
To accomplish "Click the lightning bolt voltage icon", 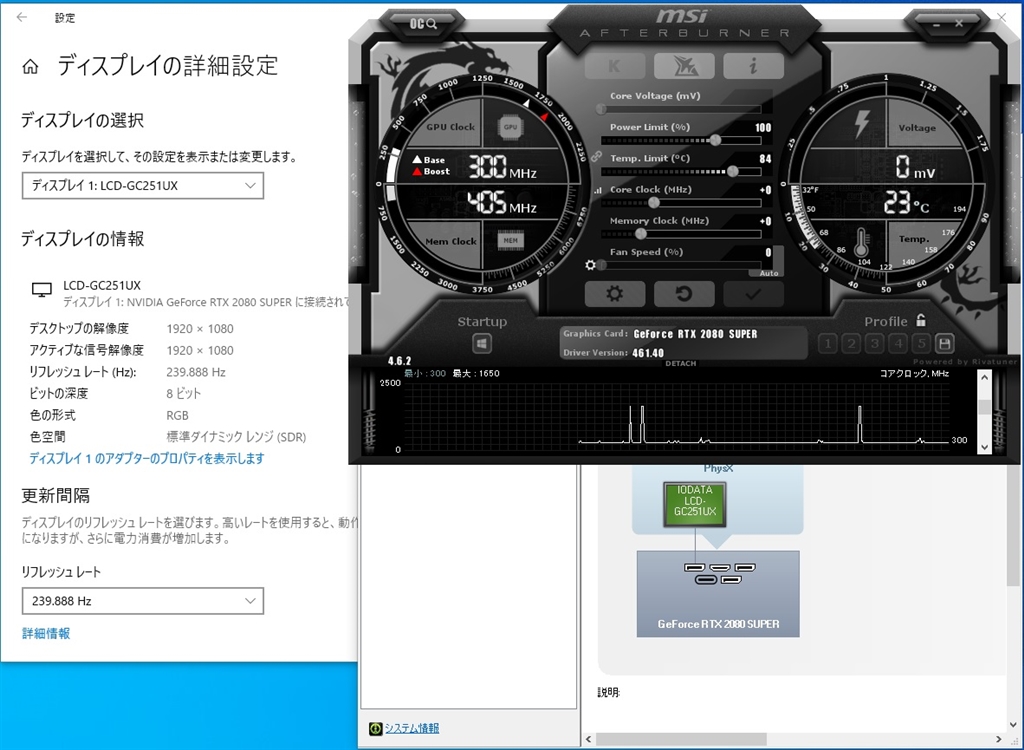I will (x=862, y=123).
